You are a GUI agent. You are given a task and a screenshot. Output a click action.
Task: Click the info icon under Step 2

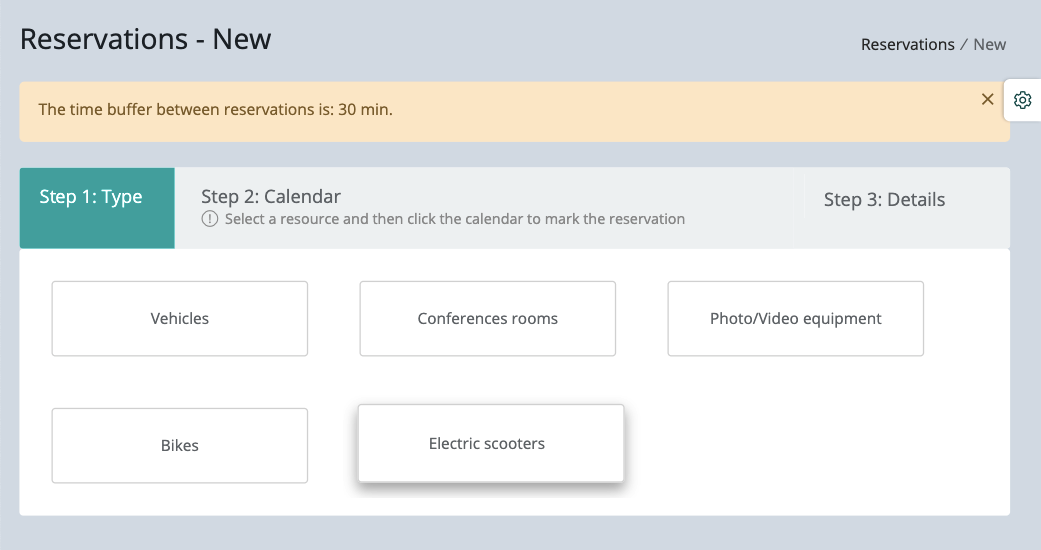[x=209, y=219]
